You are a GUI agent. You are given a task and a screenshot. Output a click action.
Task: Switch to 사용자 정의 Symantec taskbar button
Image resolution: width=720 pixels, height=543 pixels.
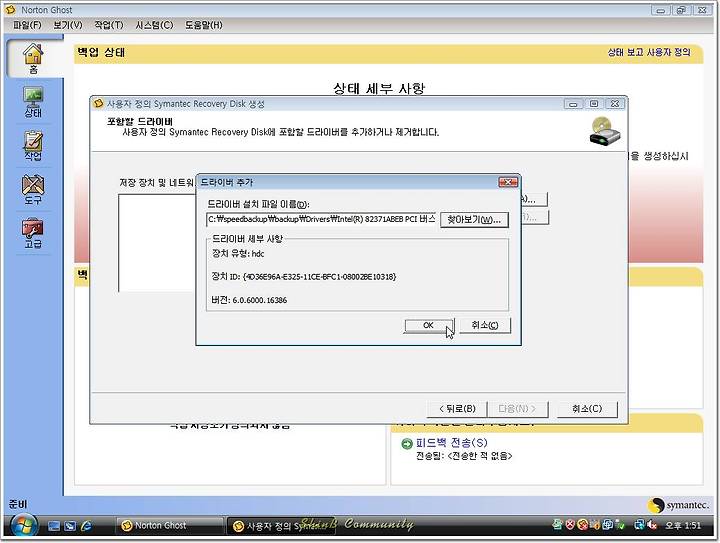[x=281, y=526]
